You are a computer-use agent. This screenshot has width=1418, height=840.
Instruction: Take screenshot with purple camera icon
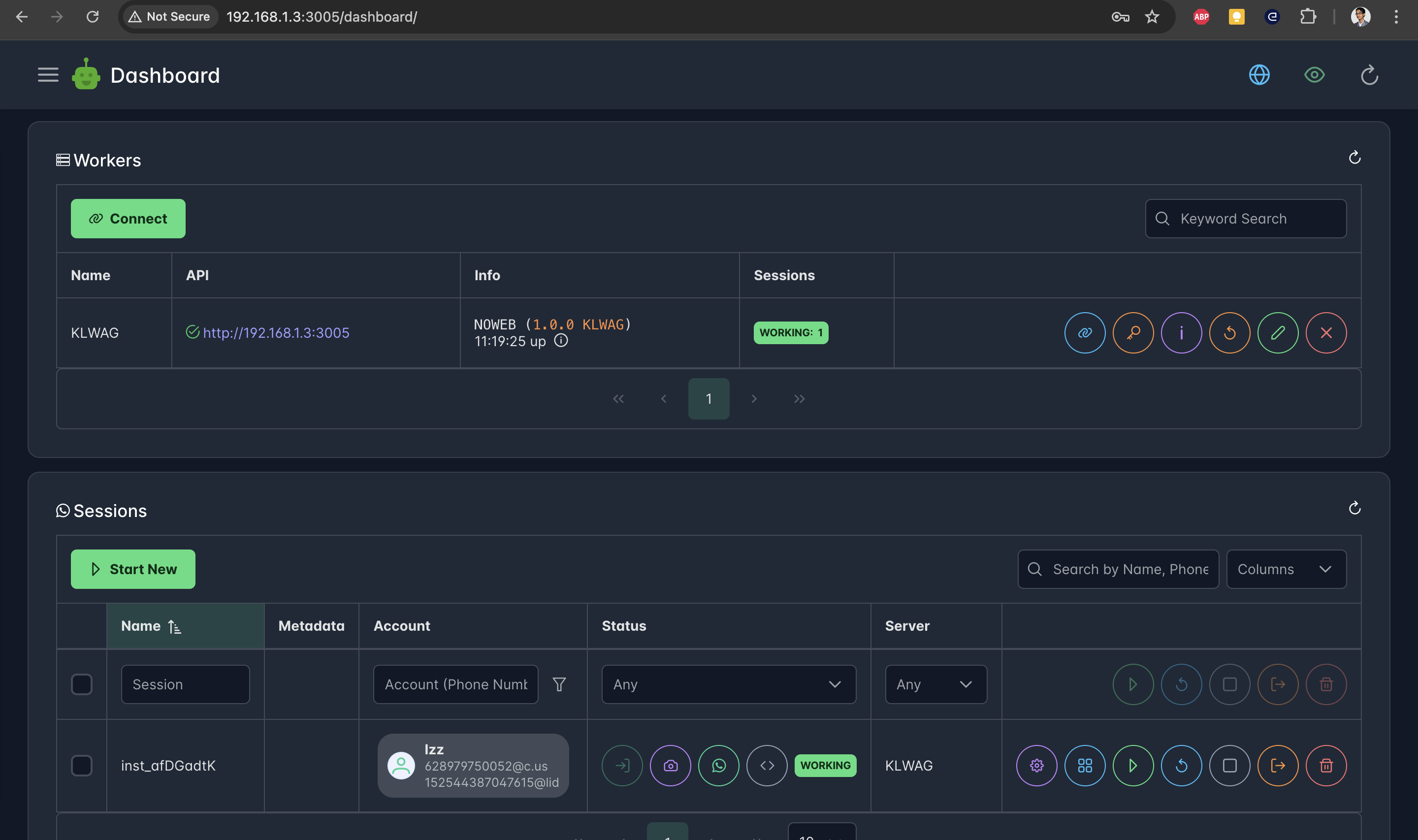[x=670, y=765]
